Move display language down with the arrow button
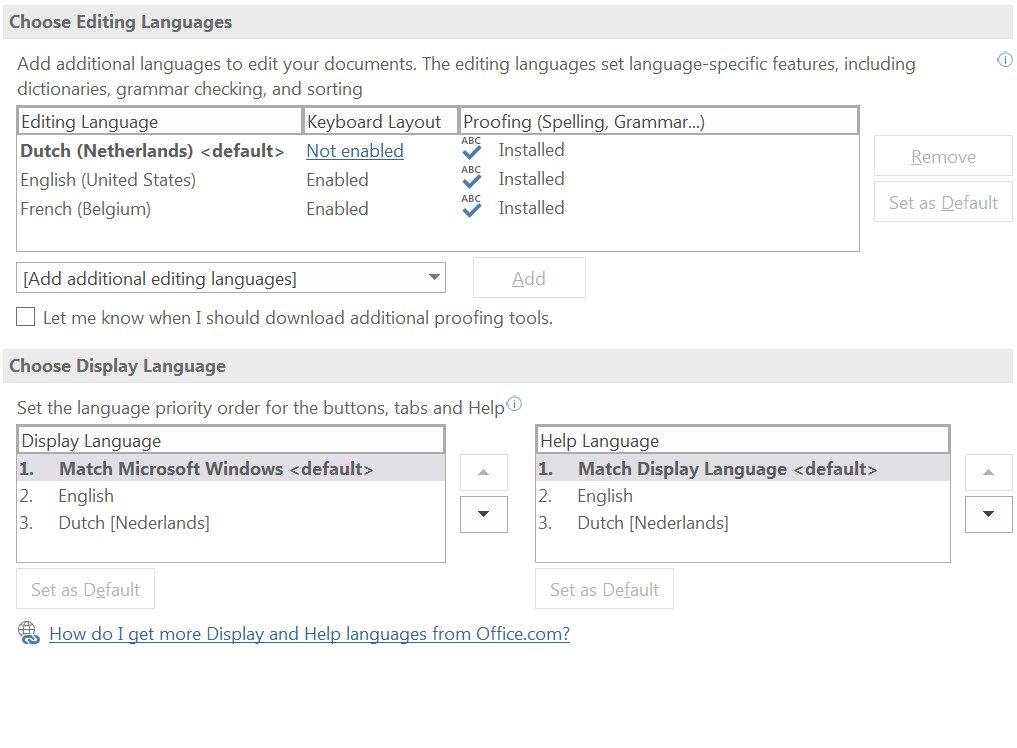 click(484, 514)
